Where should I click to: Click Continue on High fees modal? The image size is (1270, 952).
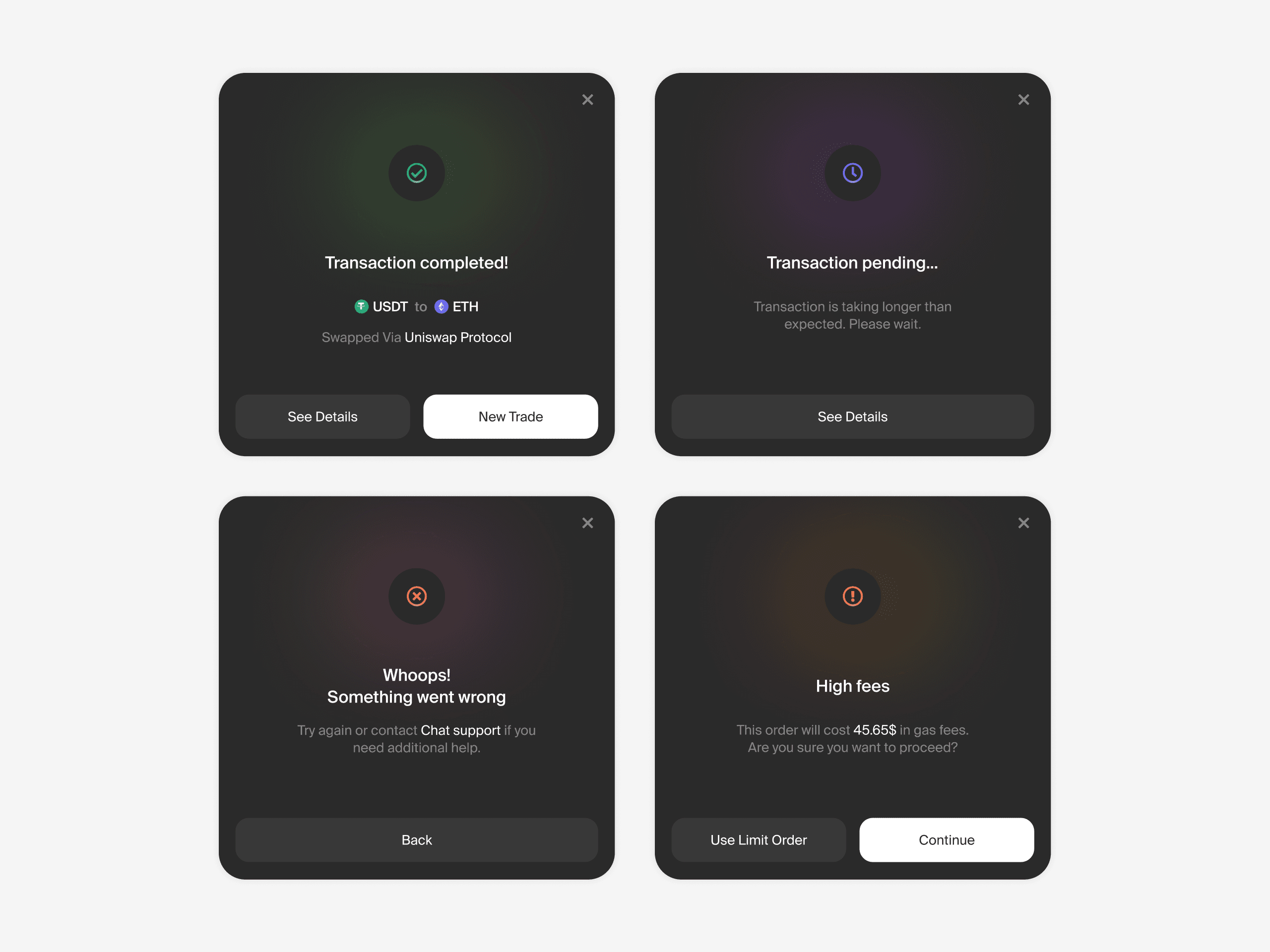pyautogui.click(x=946, y=839)
